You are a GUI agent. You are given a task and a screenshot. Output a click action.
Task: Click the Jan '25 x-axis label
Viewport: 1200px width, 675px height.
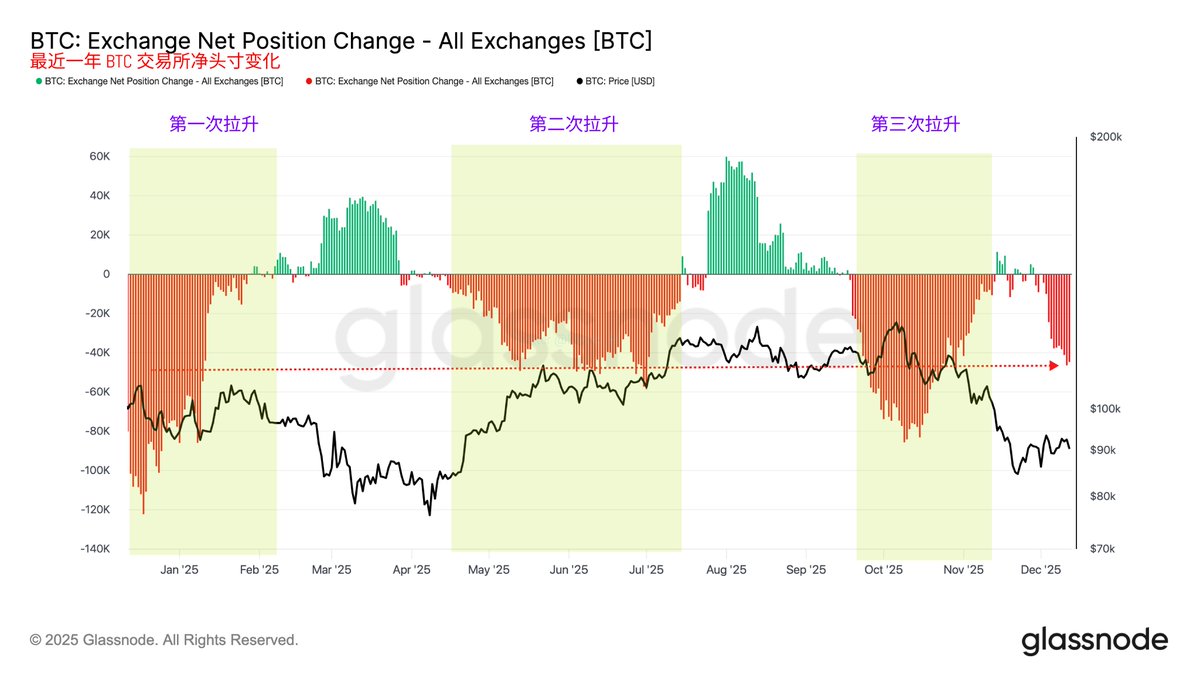tap(179, 570)
